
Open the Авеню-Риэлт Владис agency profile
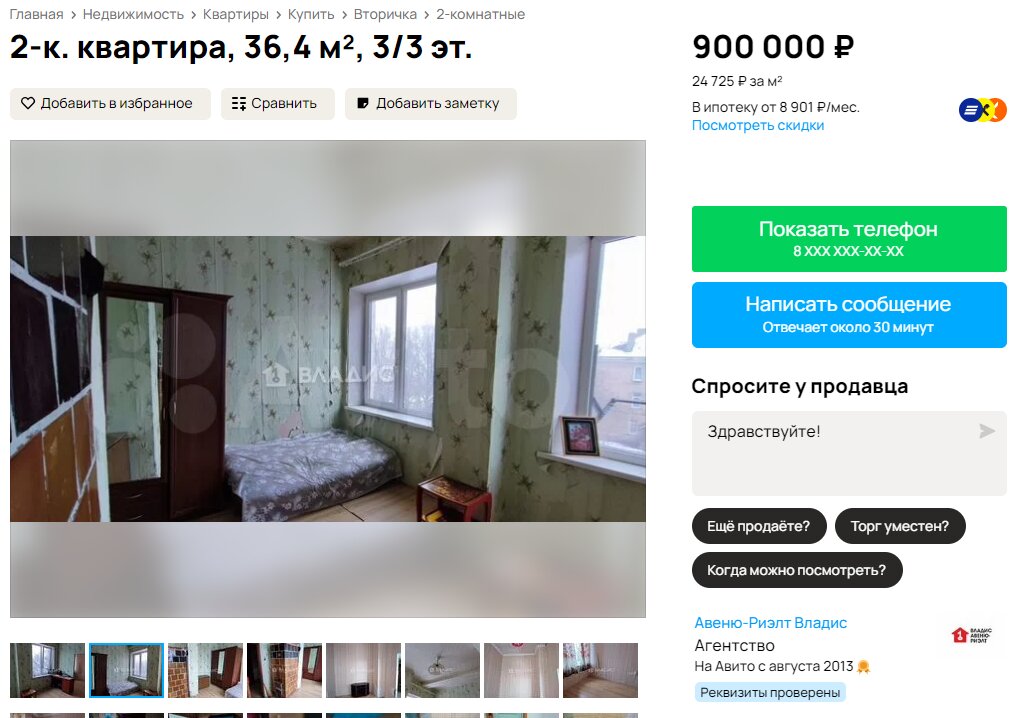click(x=771, y=623)
